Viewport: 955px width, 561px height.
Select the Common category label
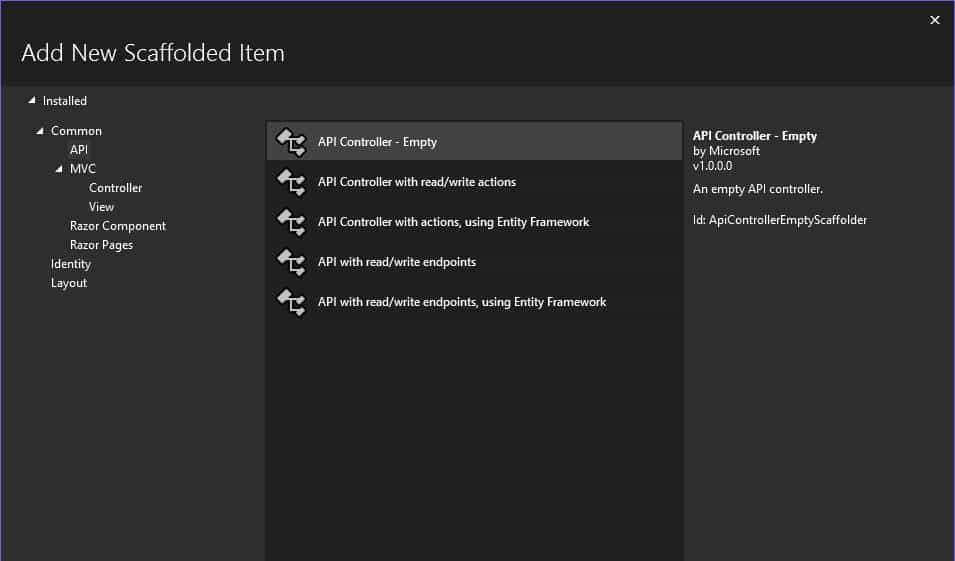point(76,130)
